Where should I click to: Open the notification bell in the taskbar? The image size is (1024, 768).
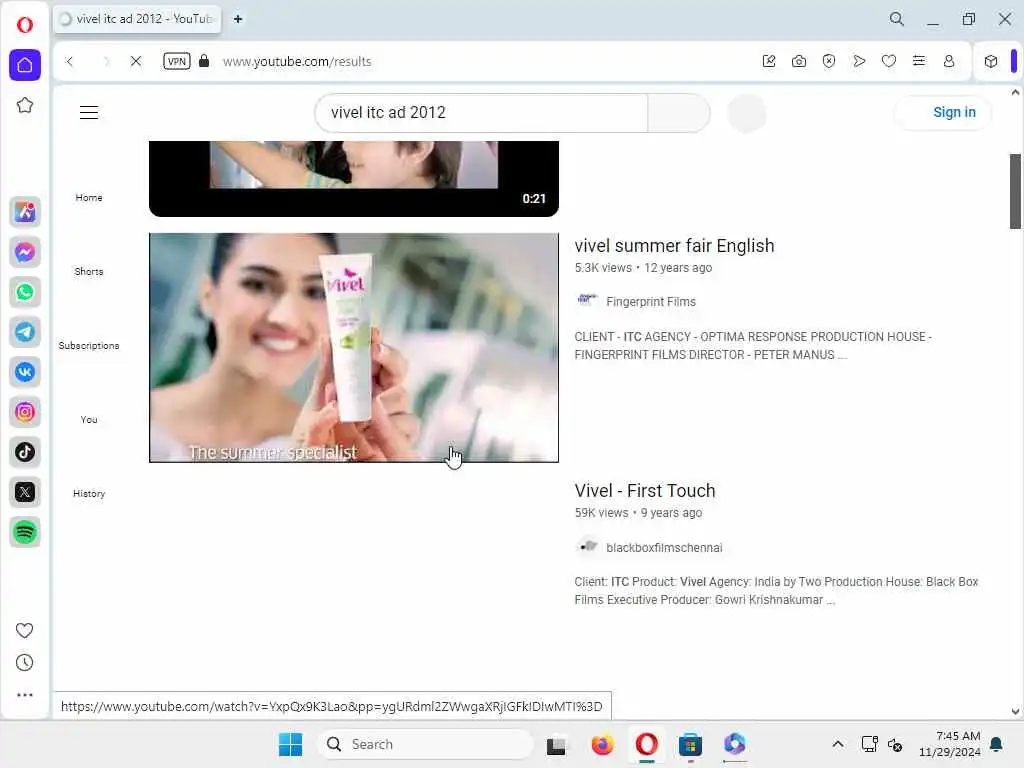(x=997, y=744)
